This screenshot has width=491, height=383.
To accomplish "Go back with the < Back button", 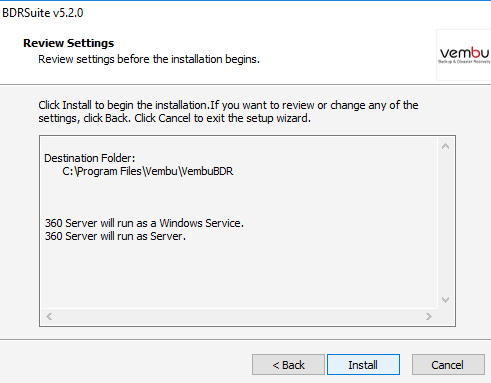I will click(x=288, y=365).
